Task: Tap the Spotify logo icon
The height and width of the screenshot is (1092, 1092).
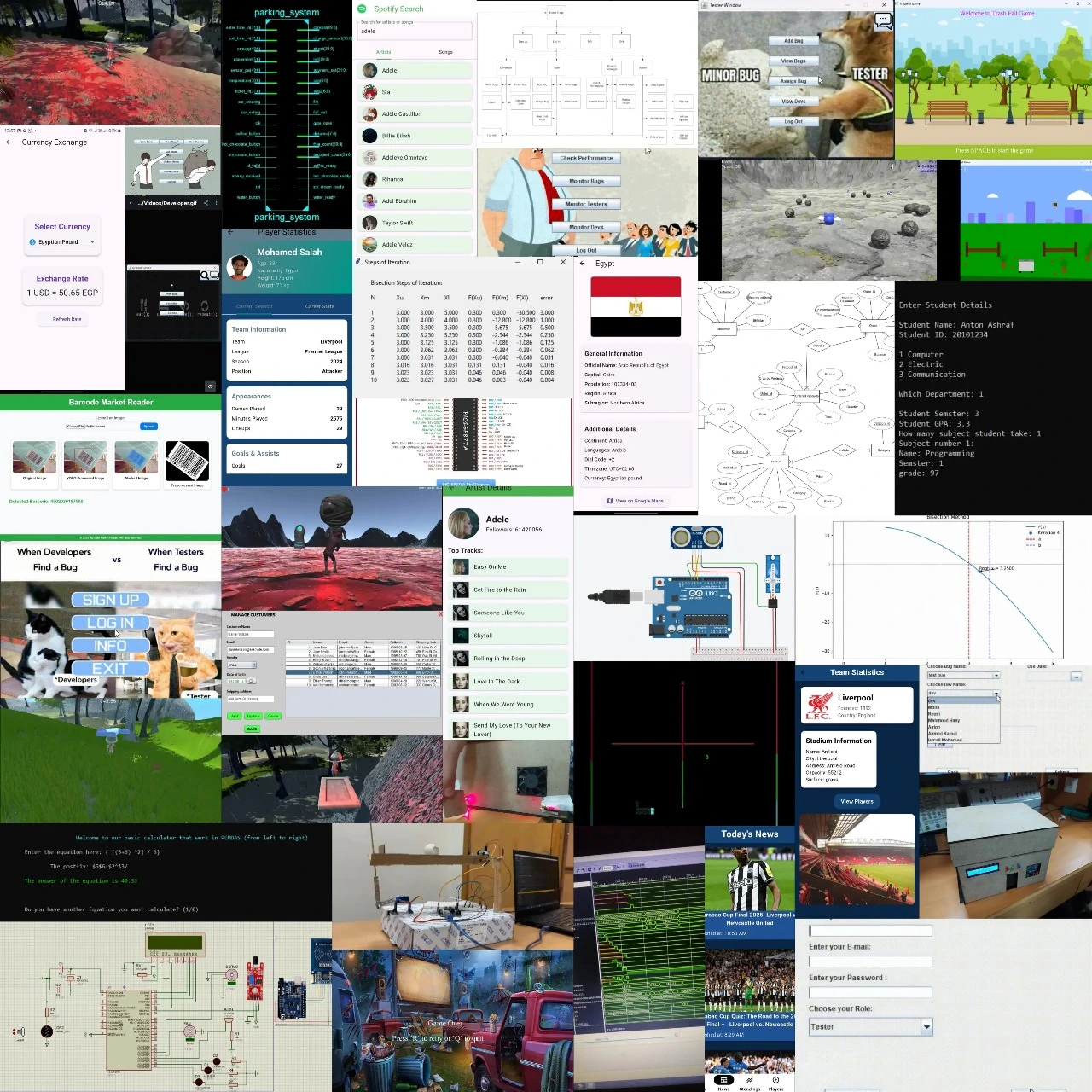Action: (362, 9)
